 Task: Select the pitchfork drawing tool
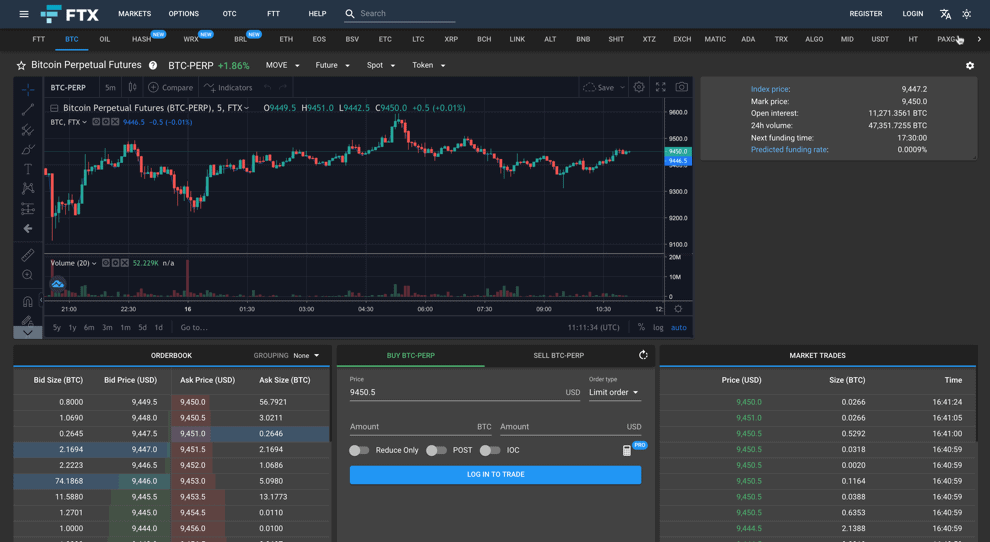click(28, 130)
